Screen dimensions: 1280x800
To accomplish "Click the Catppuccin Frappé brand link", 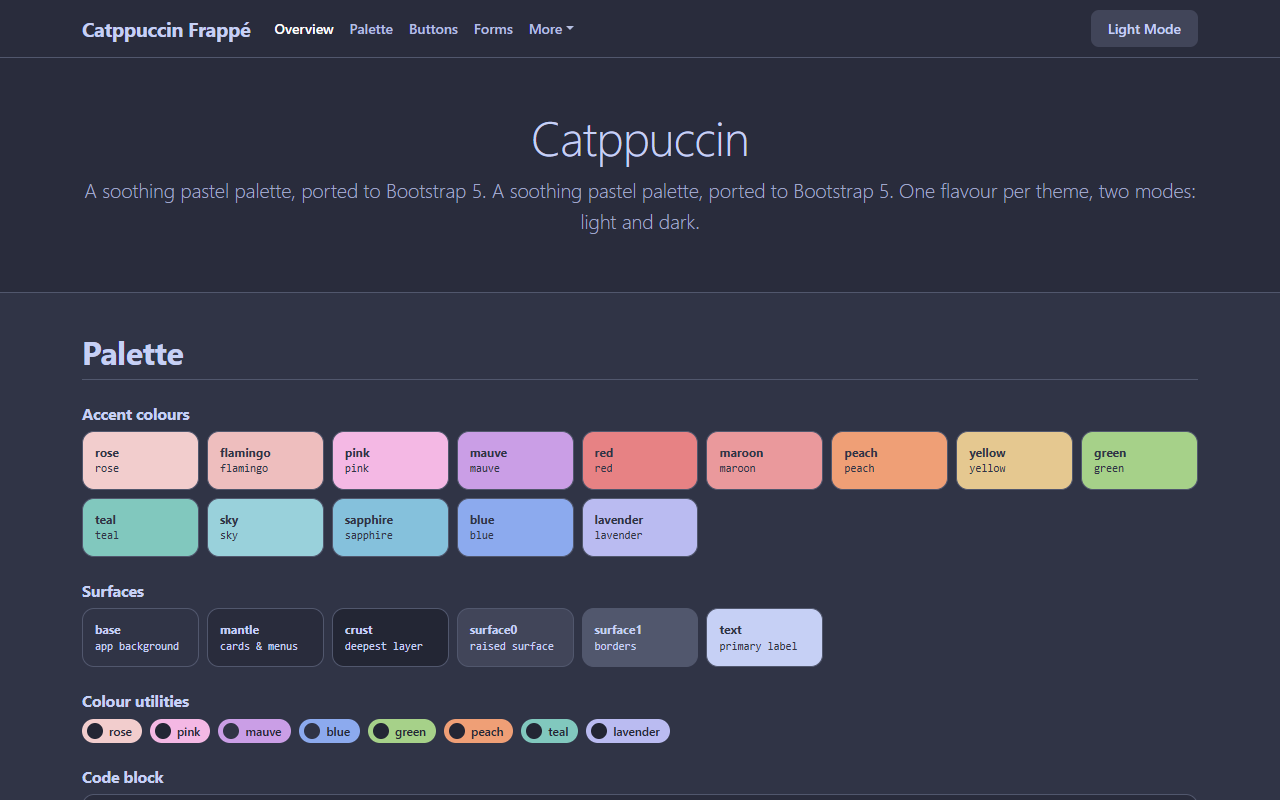I will pyautogui.click(x=166, y=29).
